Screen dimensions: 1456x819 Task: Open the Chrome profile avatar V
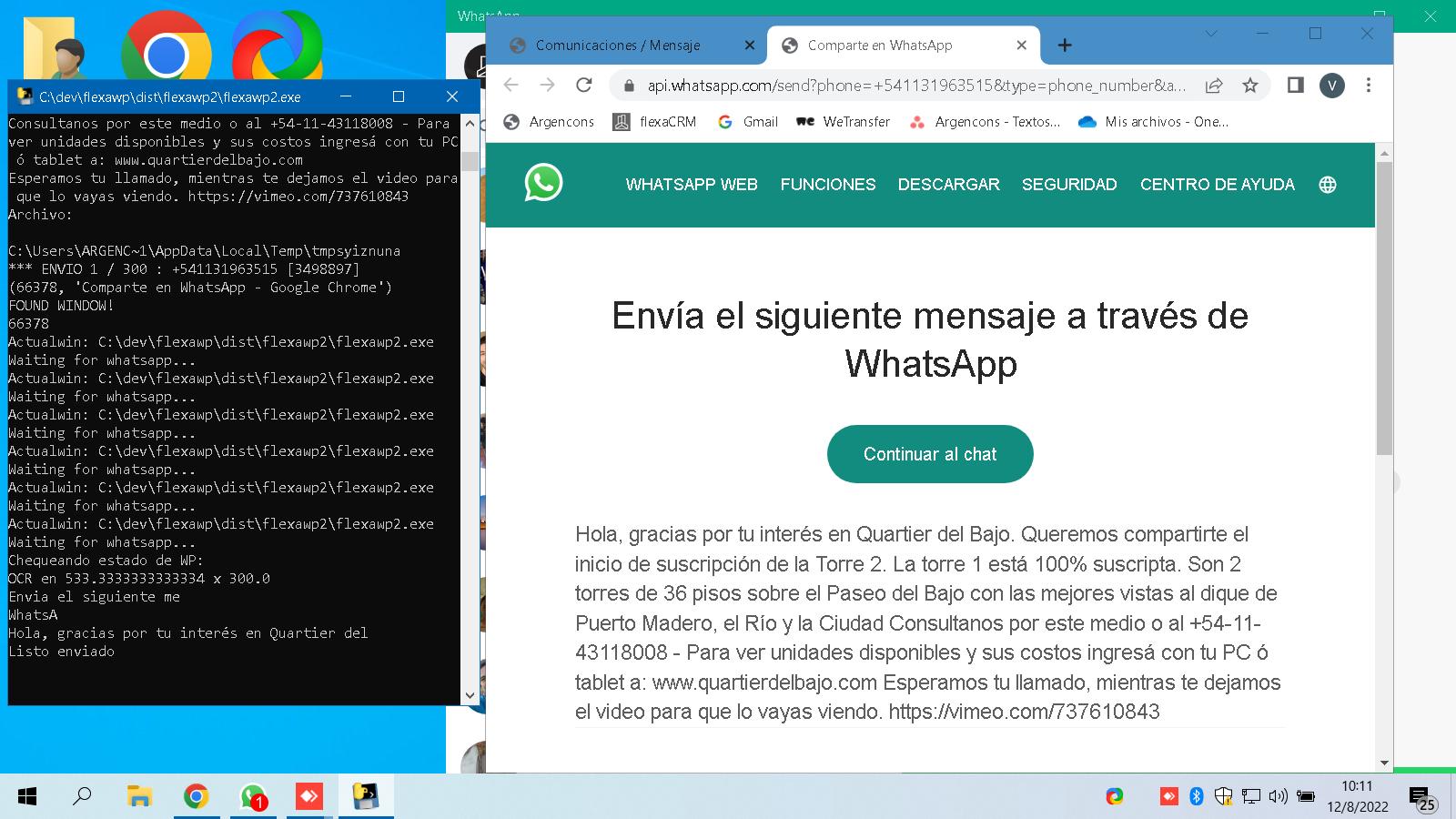(1331, 86)
